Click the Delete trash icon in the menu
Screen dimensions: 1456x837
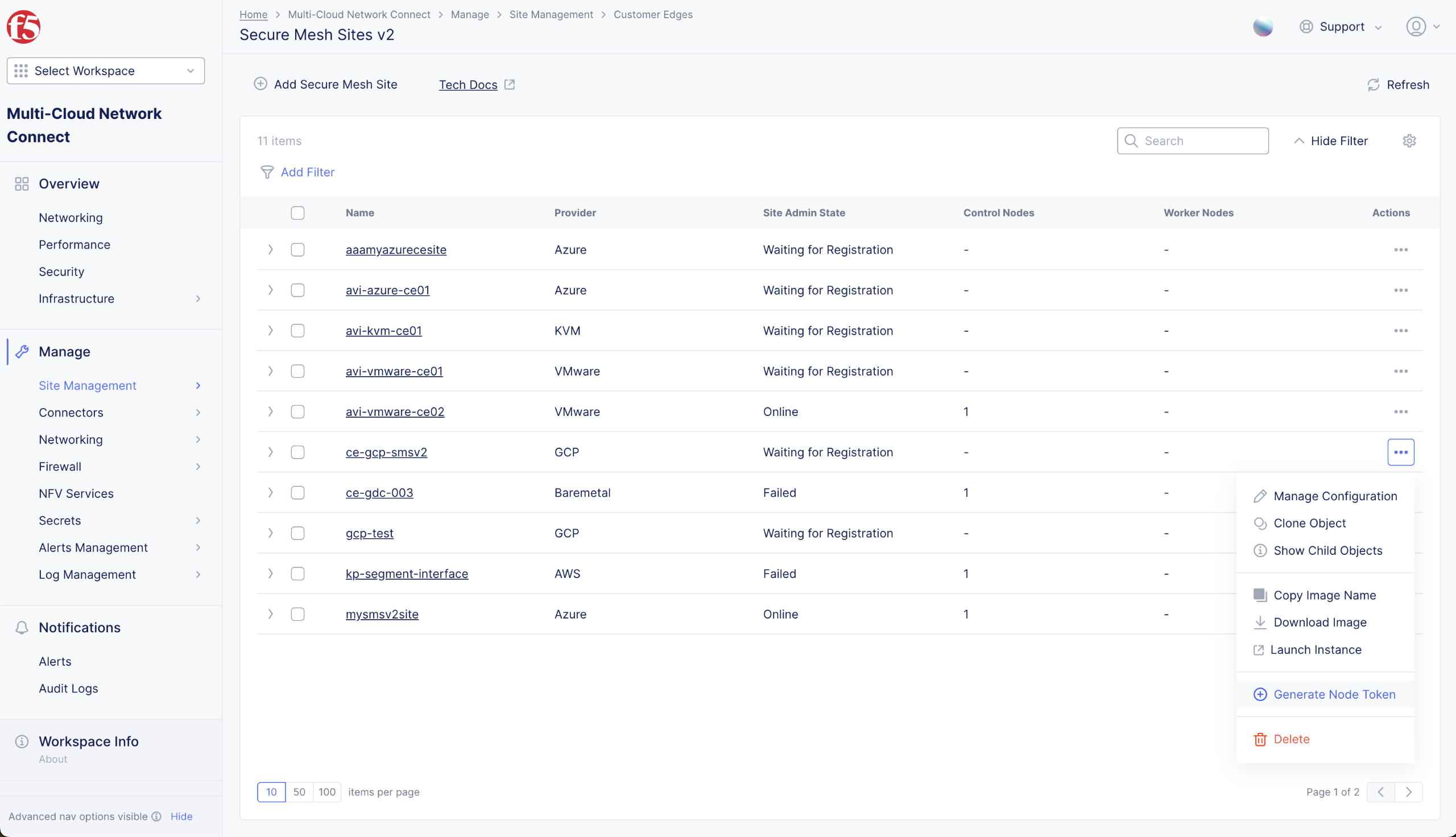(x=1259, y=739)
